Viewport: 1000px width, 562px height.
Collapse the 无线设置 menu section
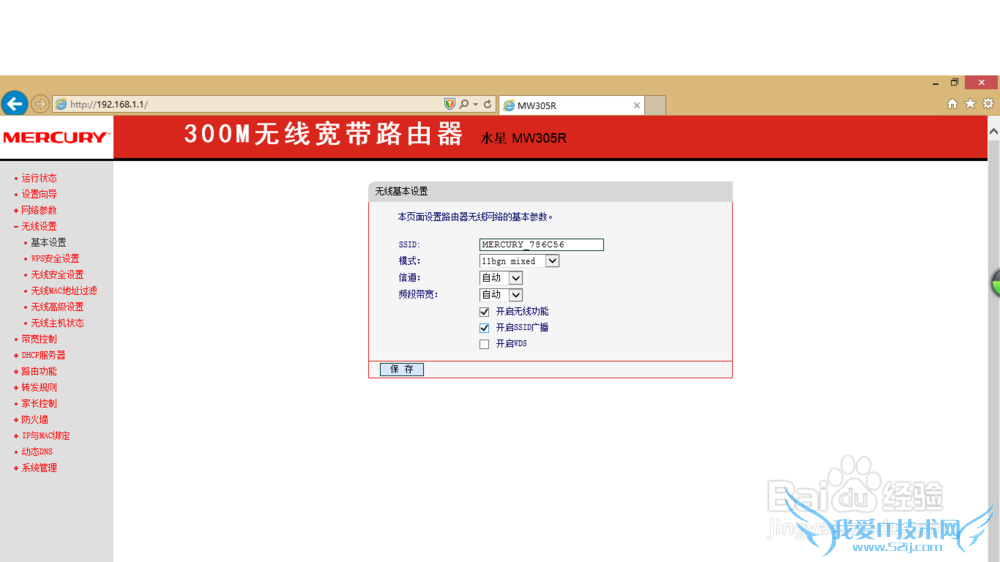[39, 226]
